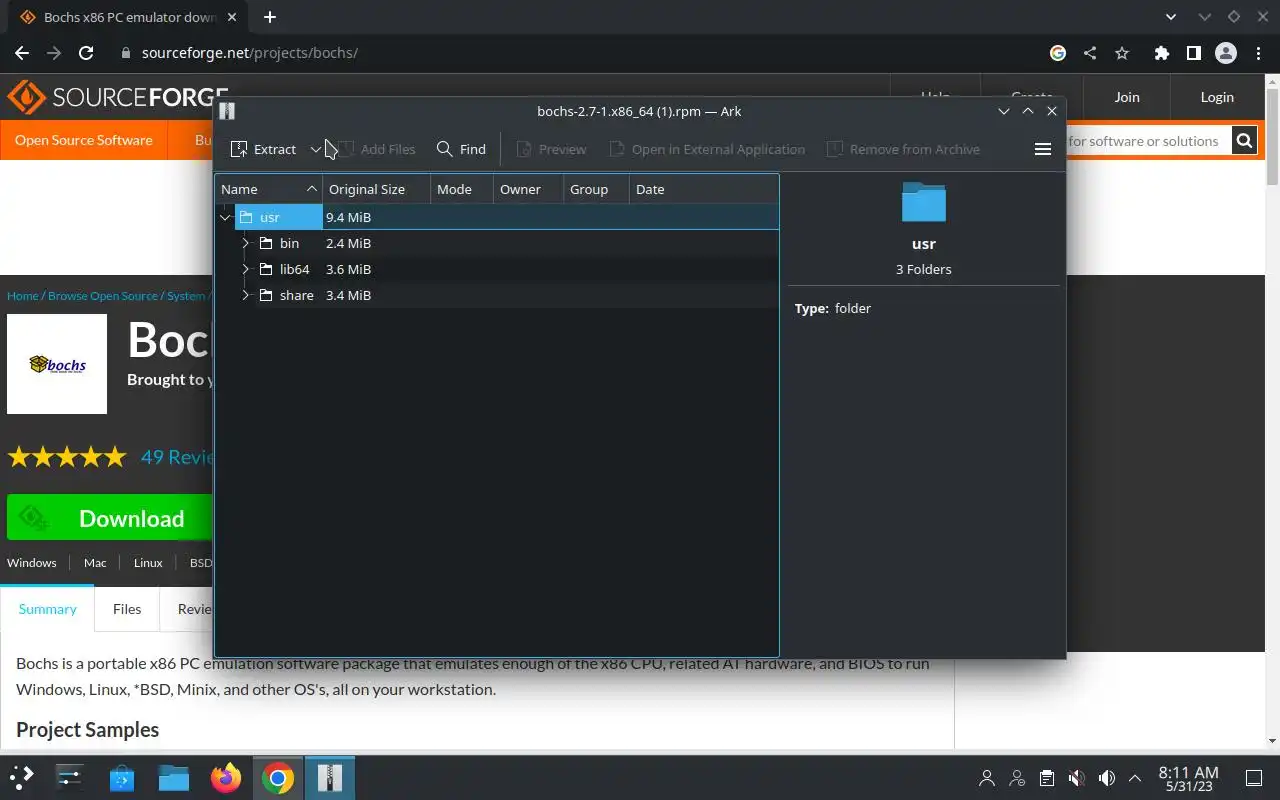Click the Find toolbar button

point(461,149)
